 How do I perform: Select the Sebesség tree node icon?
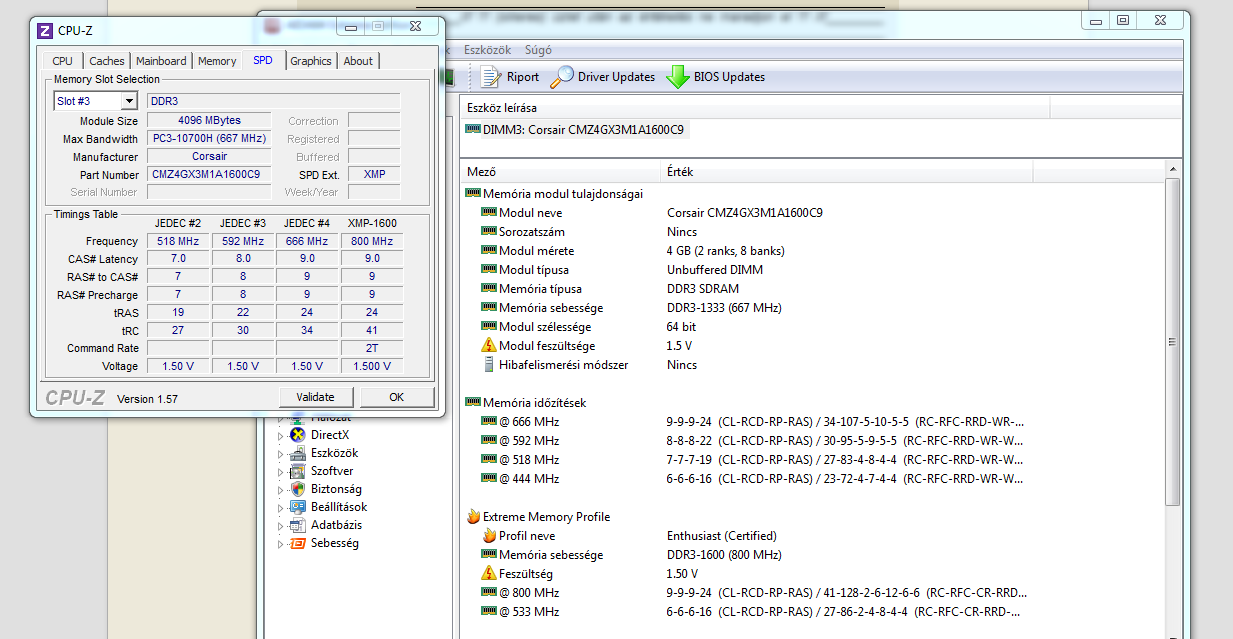click(x=297, y=543)
